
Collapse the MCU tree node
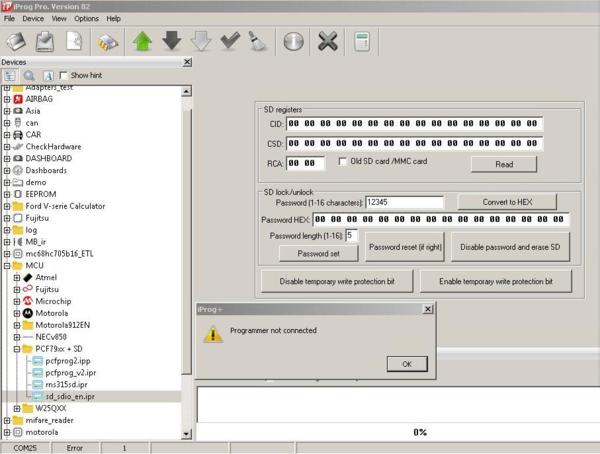pyautogui.click(x=7, y=267)
